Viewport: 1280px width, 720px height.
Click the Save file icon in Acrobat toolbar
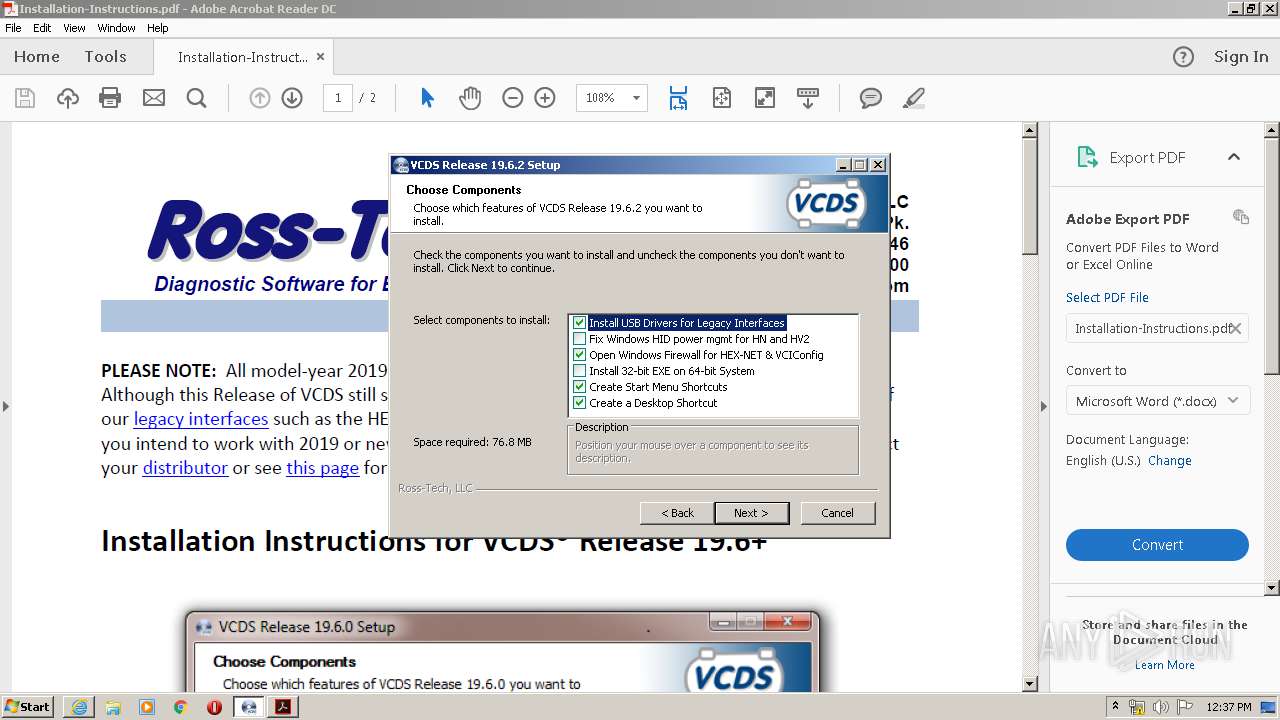[25, 98]
